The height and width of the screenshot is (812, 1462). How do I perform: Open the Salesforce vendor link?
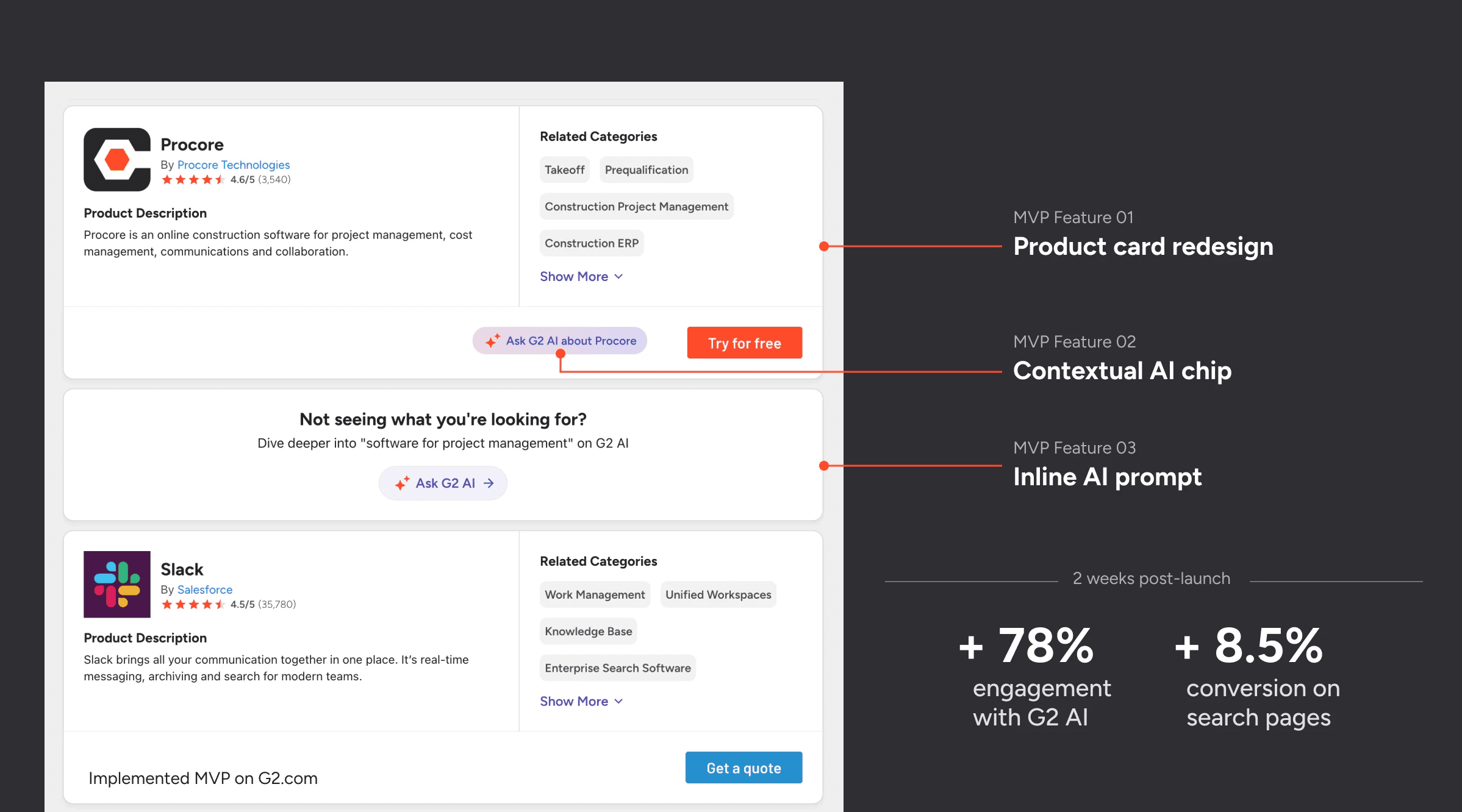click(x=205, y=590)
